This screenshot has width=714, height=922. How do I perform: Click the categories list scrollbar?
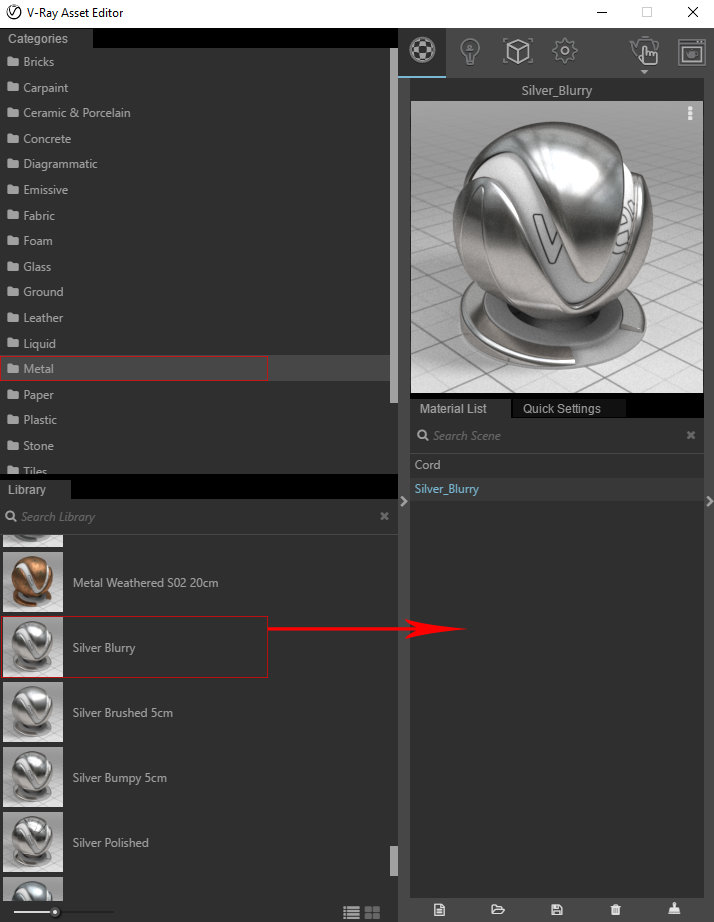393,226
